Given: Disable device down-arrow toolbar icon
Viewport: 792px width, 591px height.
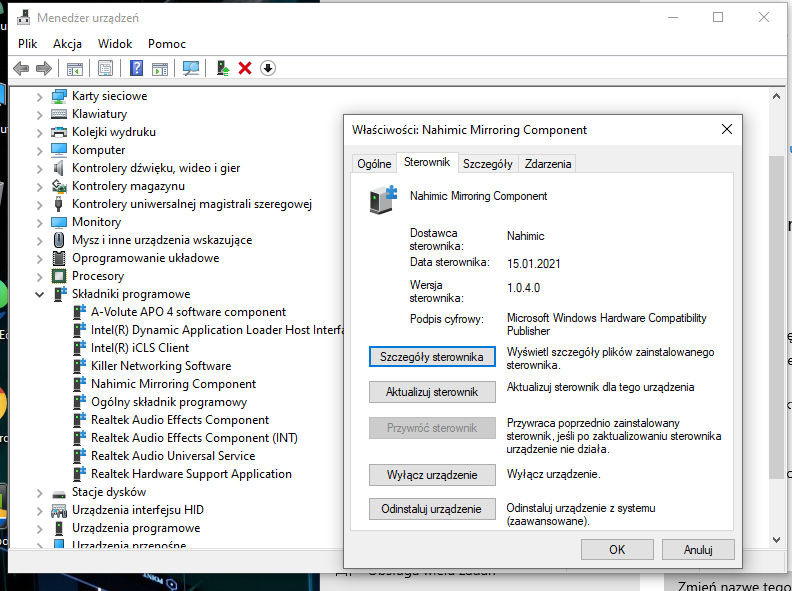Looking at the screenshot, I should point(268,68).
